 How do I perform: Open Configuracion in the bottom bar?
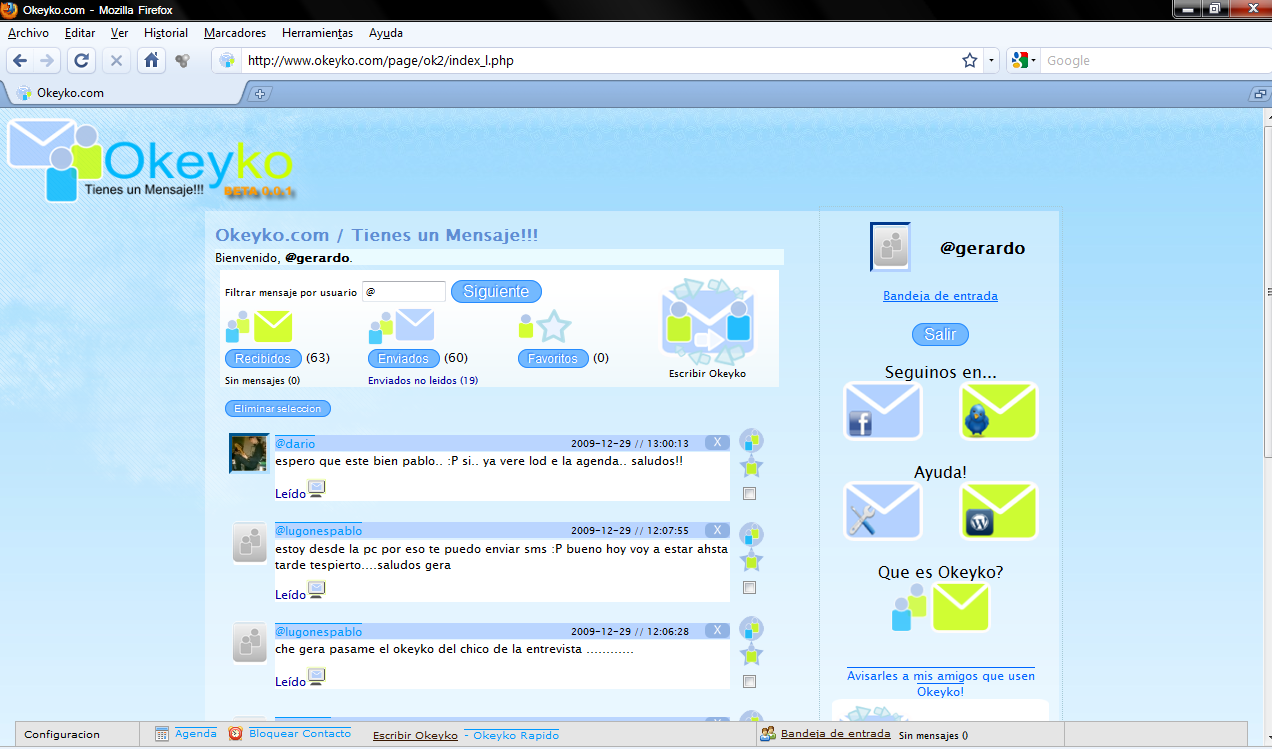[62, 734]
